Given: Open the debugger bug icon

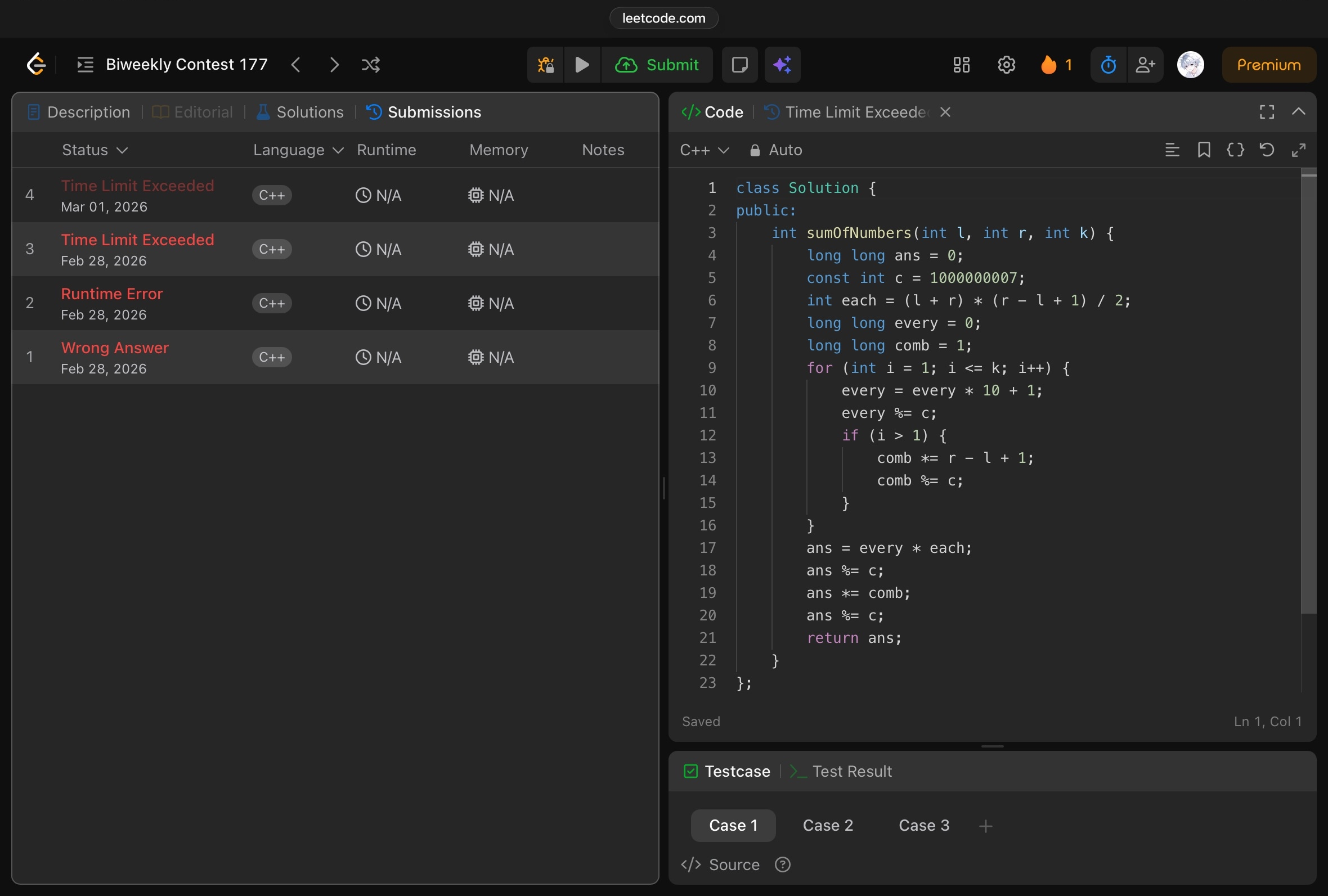Looking at the screenshot, I should 546,65.
